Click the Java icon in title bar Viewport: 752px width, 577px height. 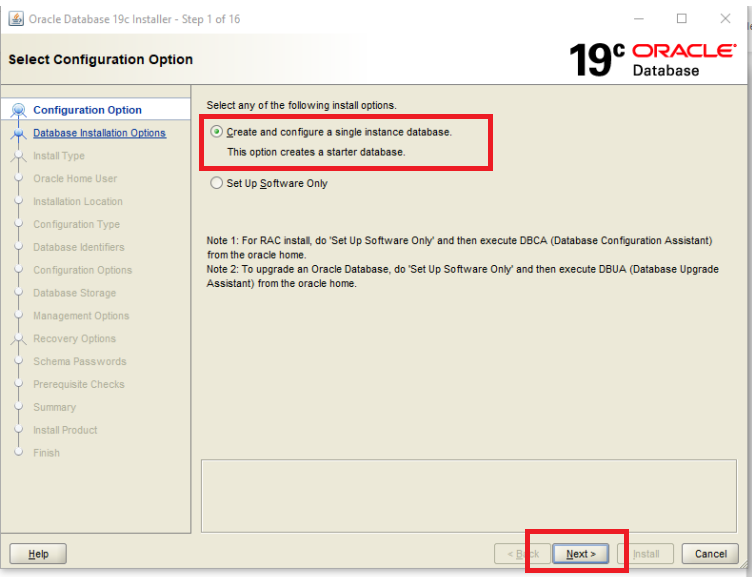click(x=15, y=19)
